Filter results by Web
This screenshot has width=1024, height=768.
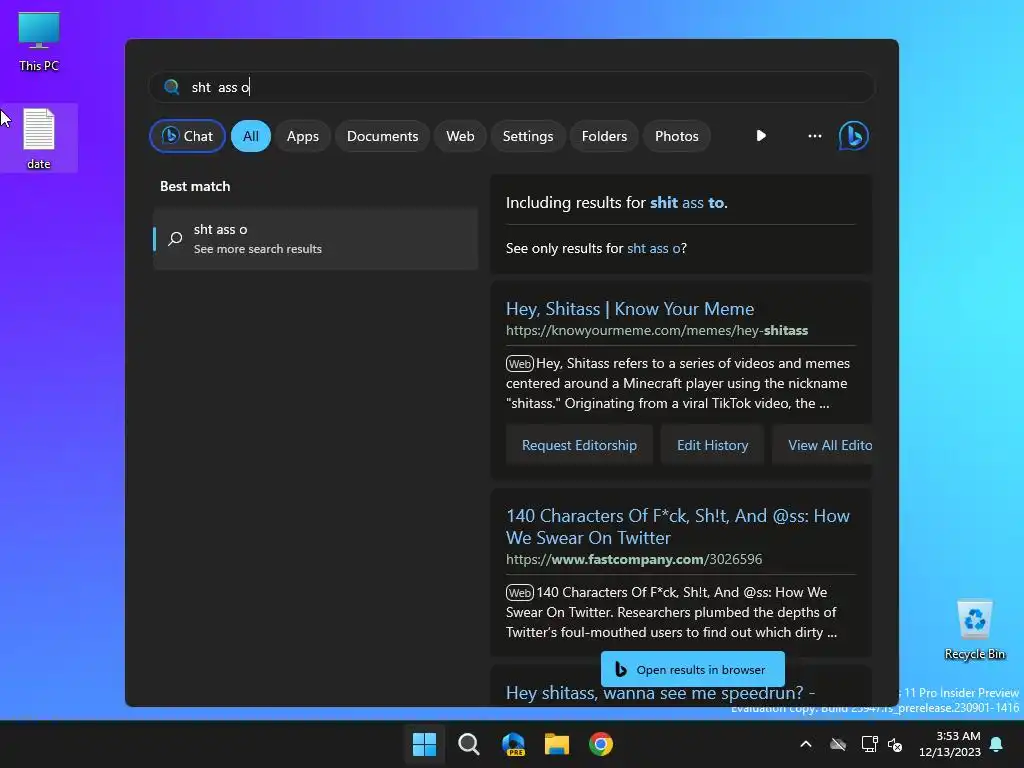(x=460, y=136)
